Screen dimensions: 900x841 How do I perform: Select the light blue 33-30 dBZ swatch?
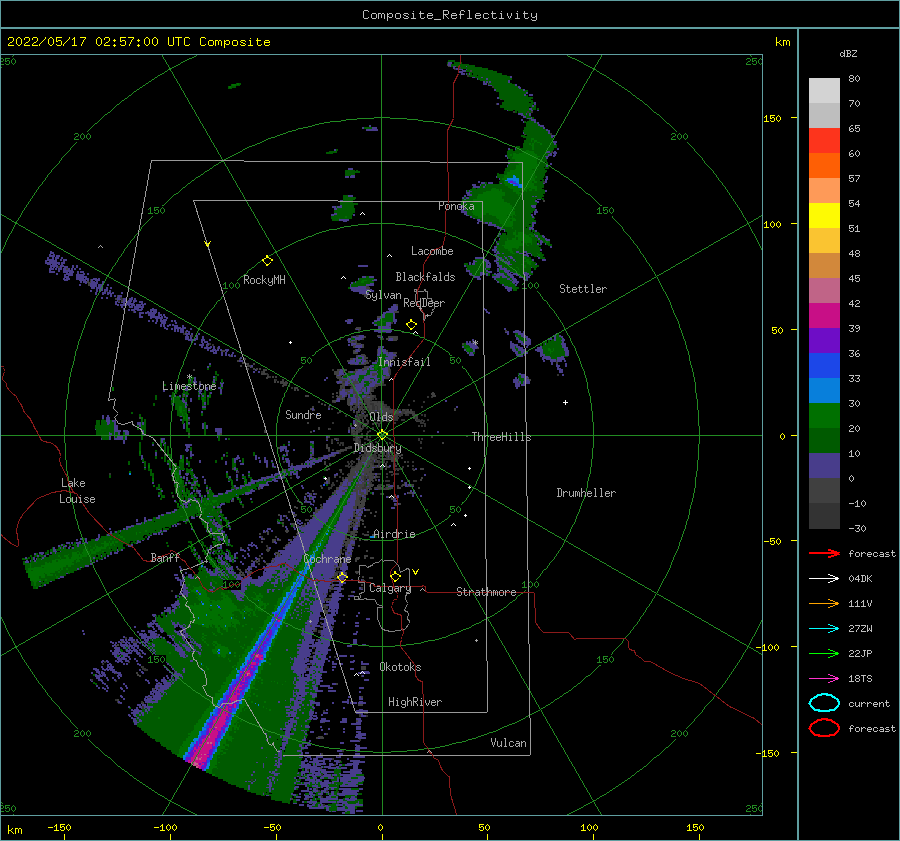(824, 390)
